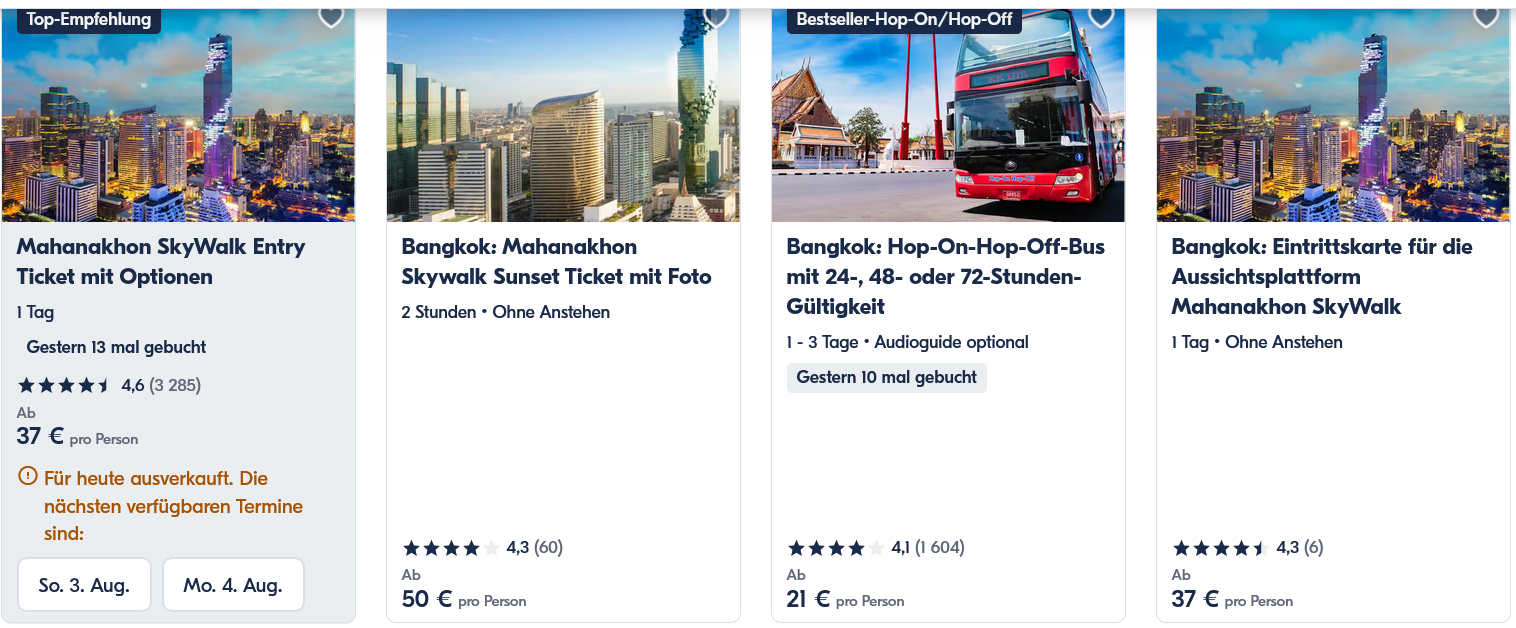
Task: Open the Aussichtsplattform Mahanakhon SkyWalk title link
Action: pos(1321,276)
